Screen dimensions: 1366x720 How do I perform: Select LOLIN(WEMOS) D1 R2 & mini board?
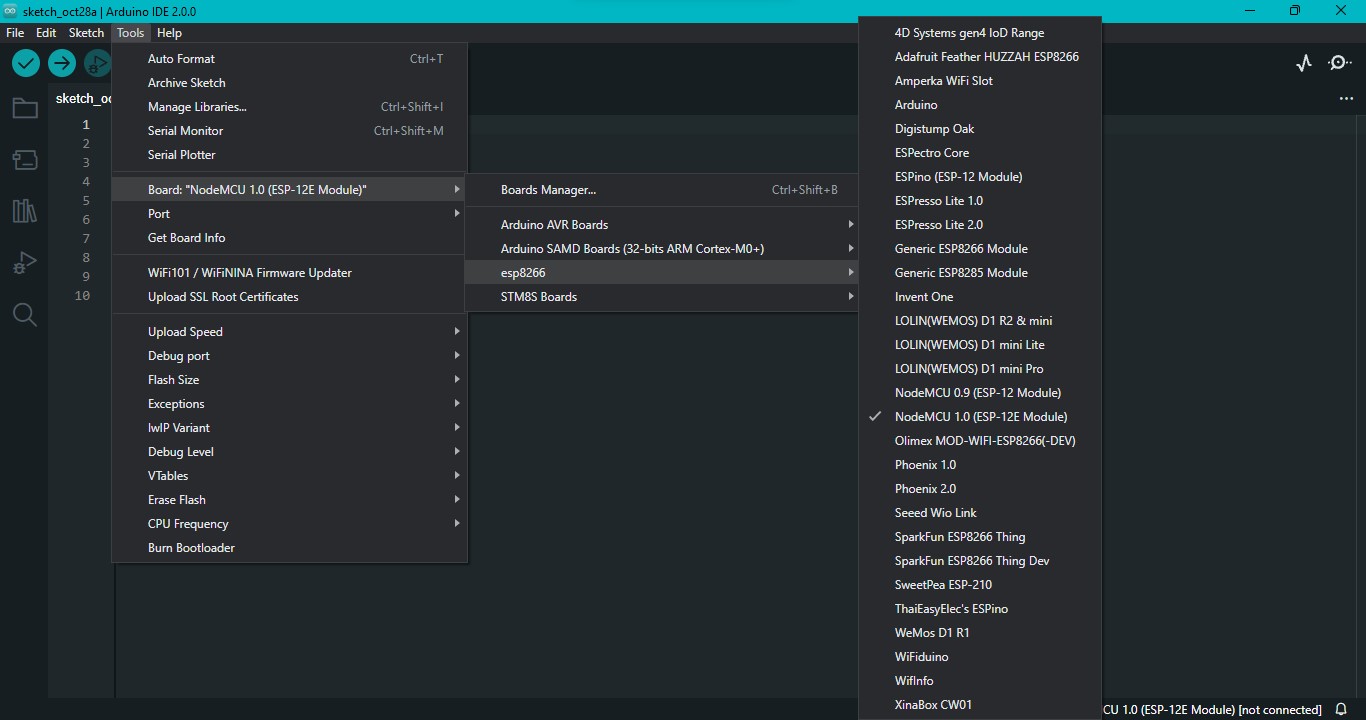click(x=980, y=321)
